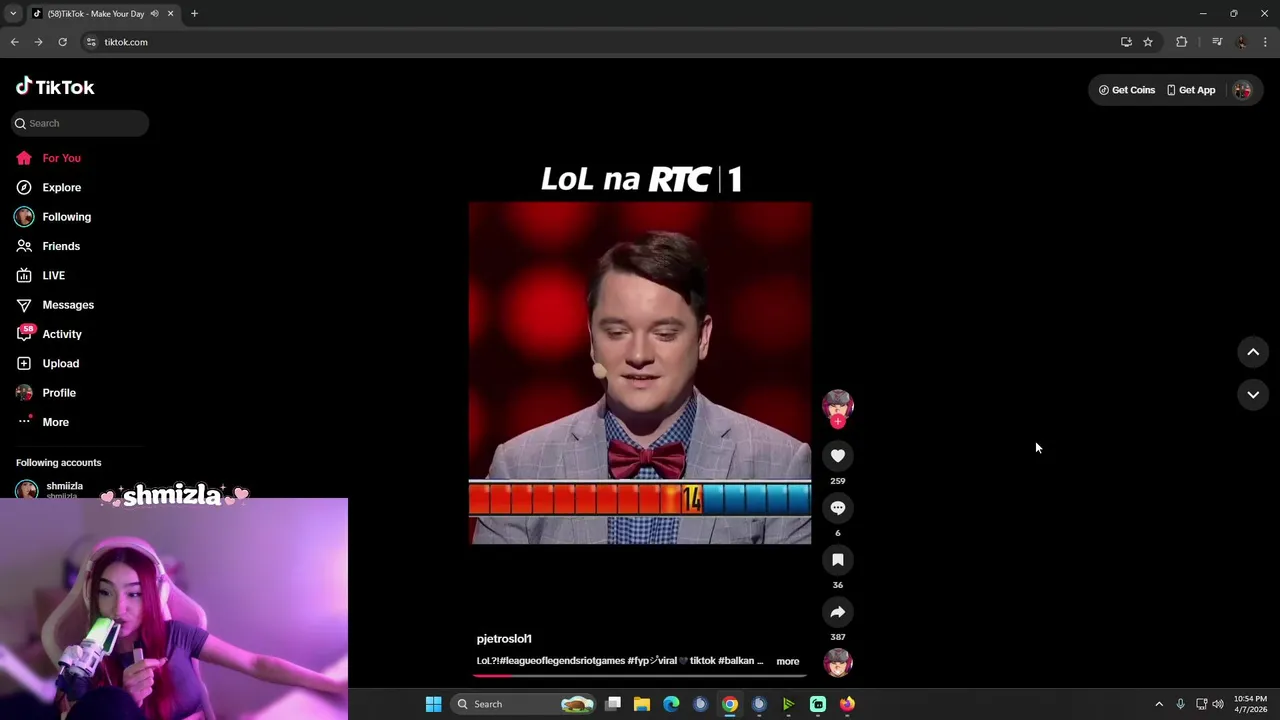Go to previous video with up chevron

[x=1253, y=352]
